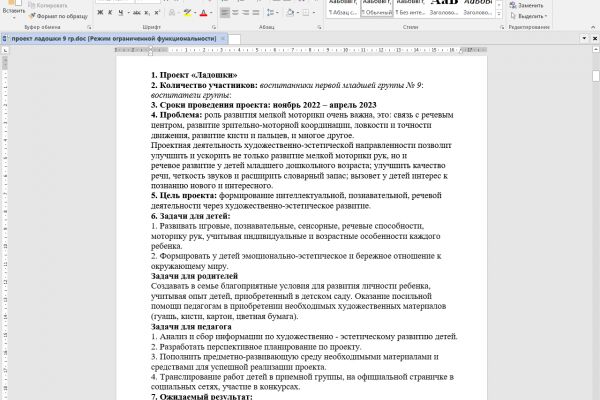Toggle subscript x₂ formatting
This screenshot has width=600, height=400.
click(147, 13)
